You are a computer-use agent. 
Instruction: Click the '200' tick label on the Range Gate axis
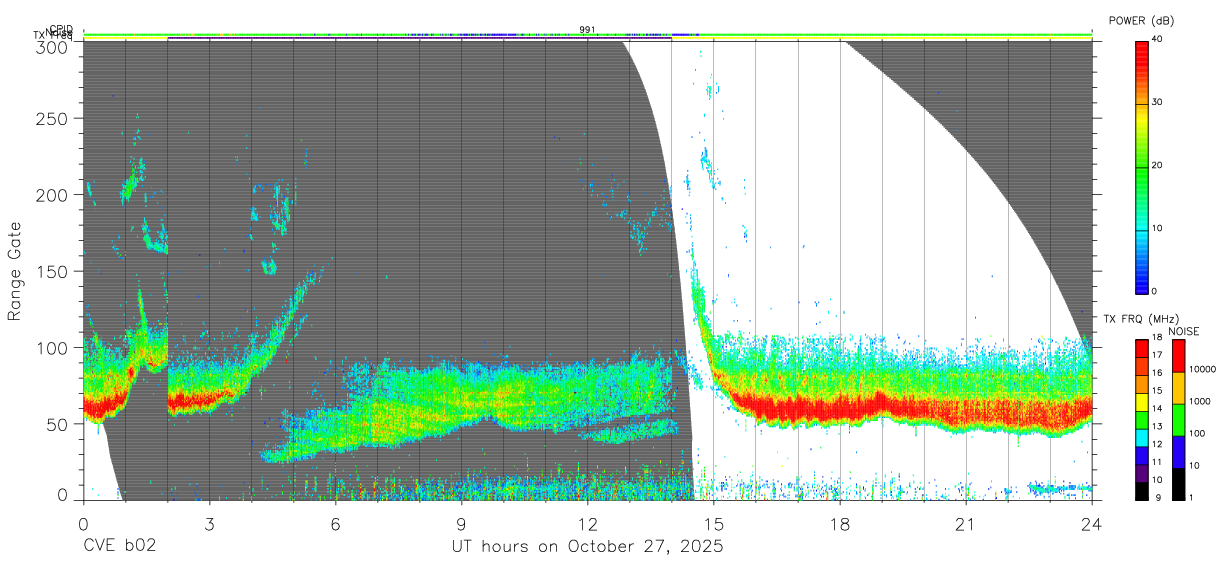tap(54, 195)
